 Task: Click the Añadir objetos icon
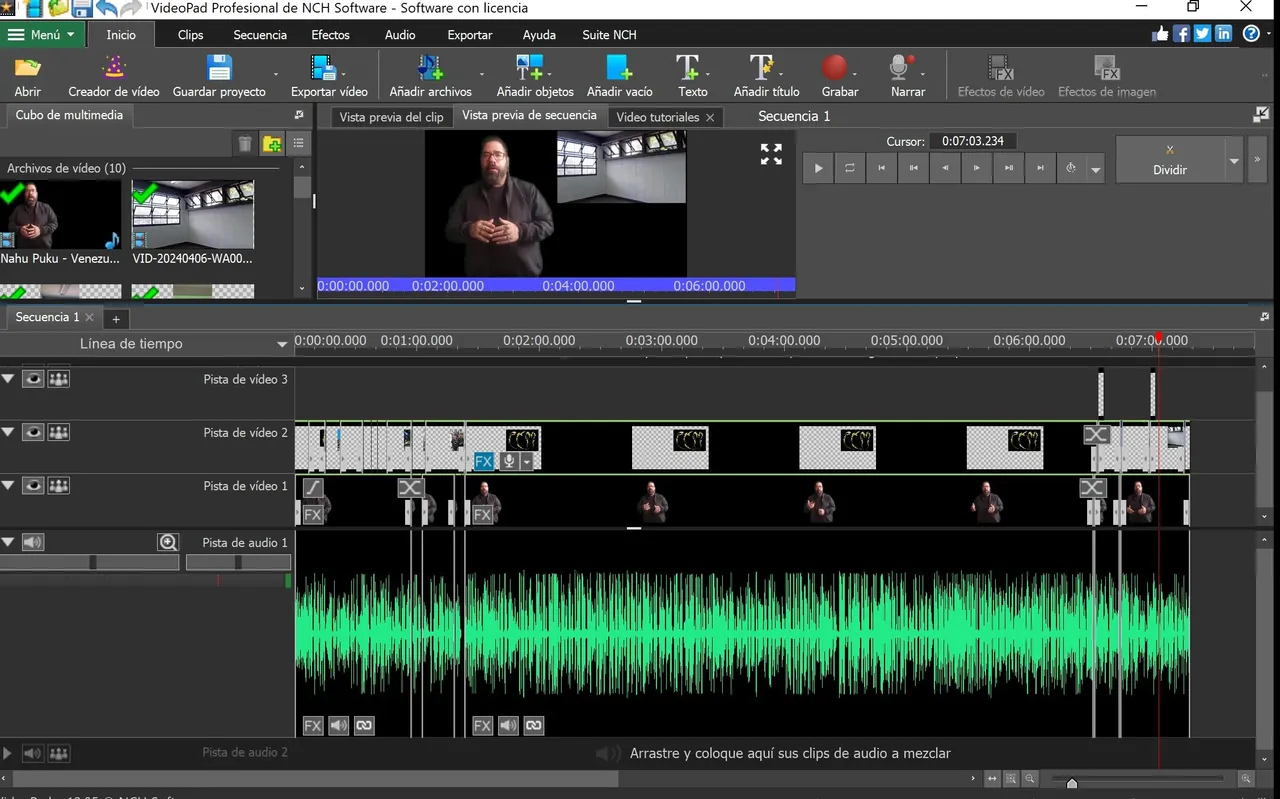(x=530, y=69)
